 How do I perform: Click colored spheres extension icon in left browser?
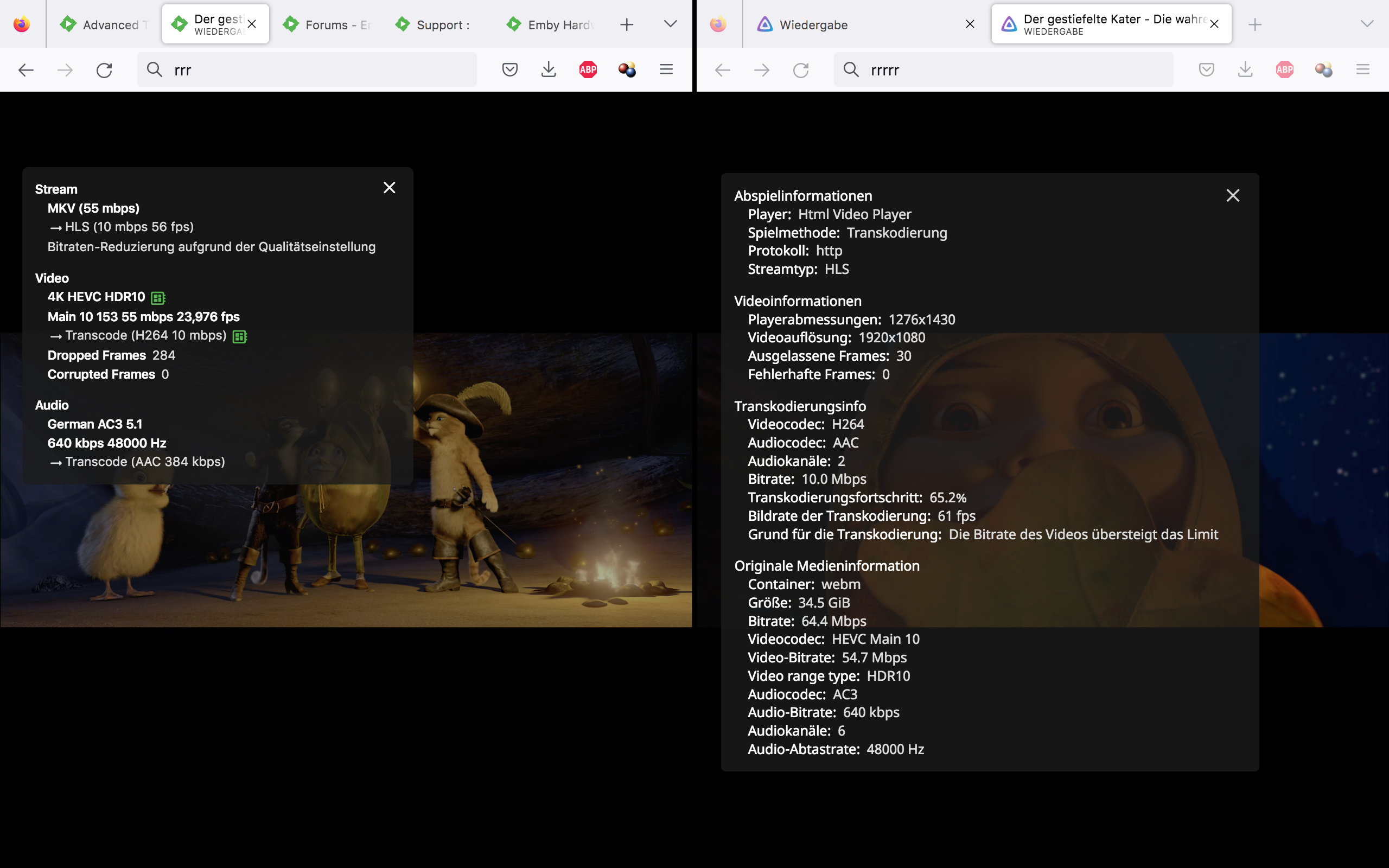click(x=627, y=69)
